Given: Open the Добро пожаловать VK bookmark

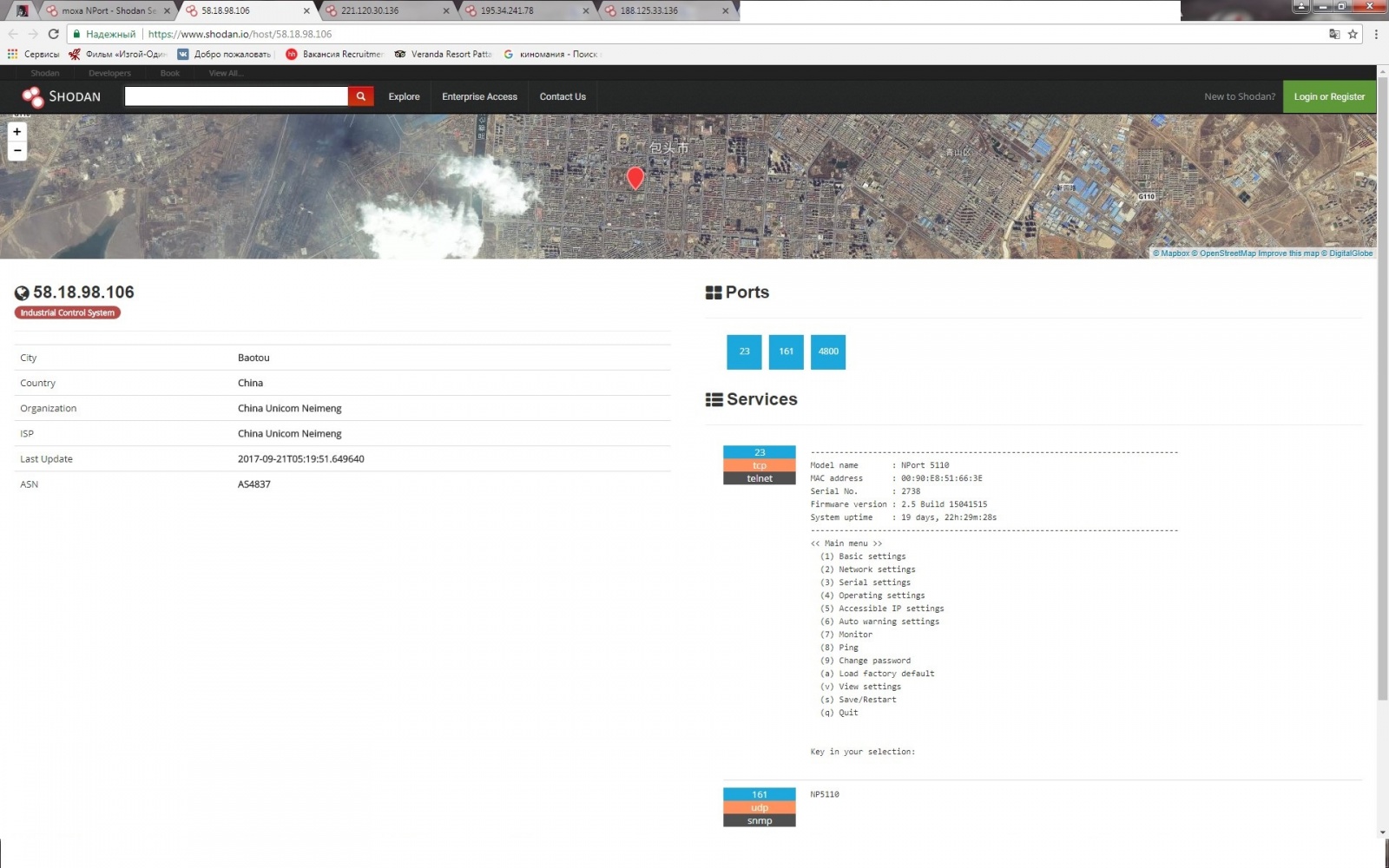Looking at the screenshot, I should 225,54.
